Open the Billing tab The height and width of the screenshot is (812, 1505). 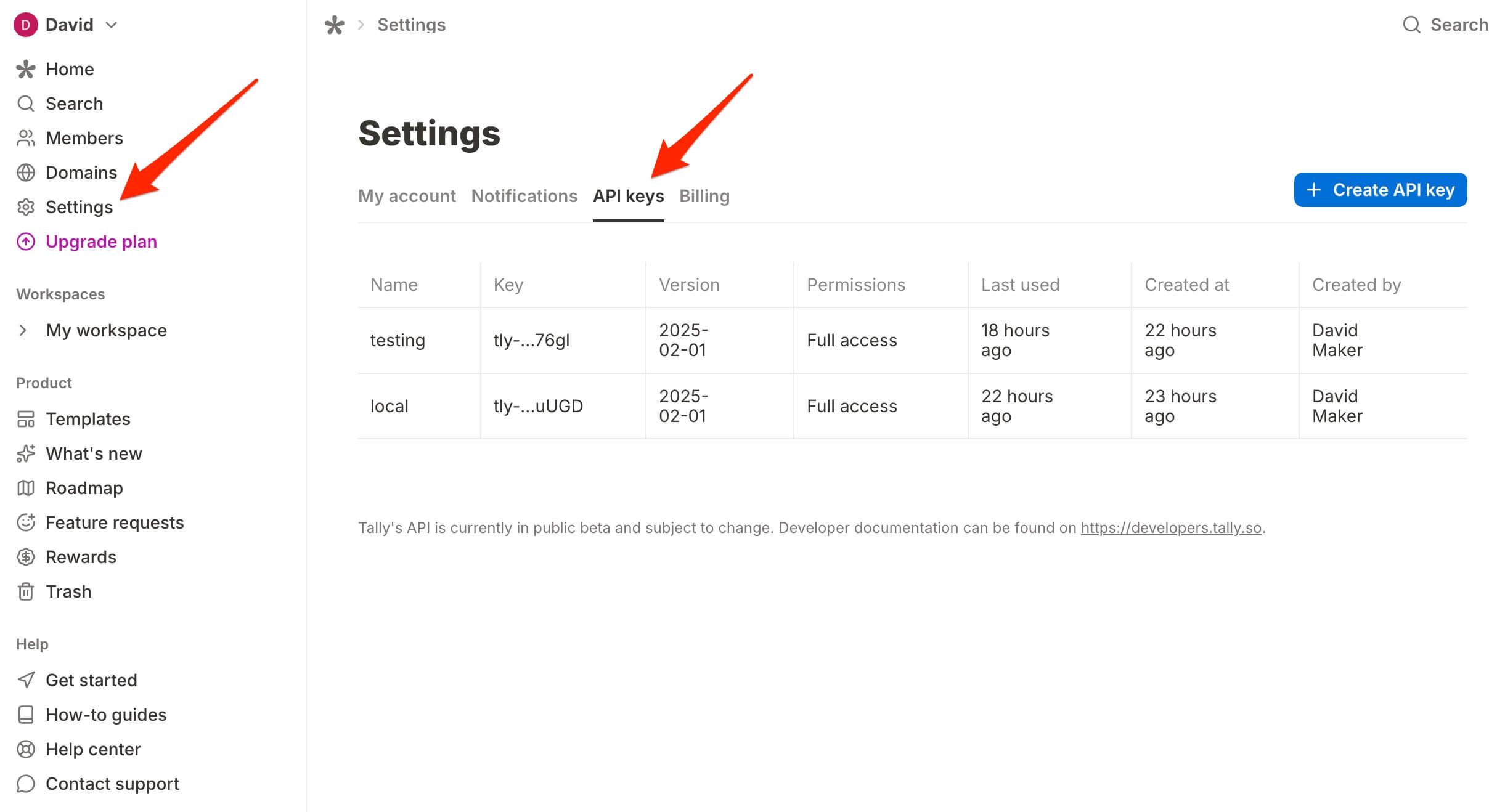704,196
